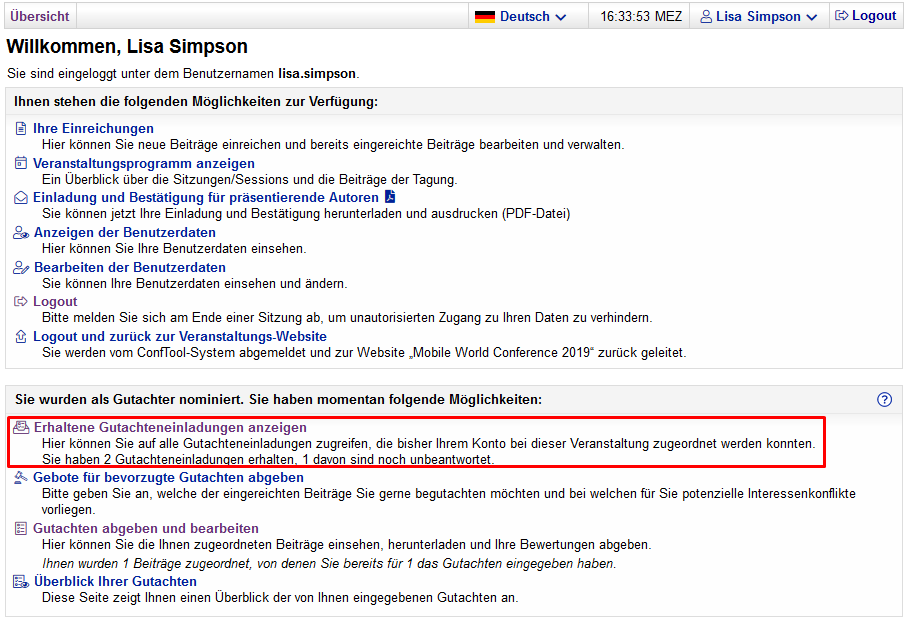
Task: Click the envelope icon beside Einladung und Bestätigung
Action: click(x=21, y=198)
